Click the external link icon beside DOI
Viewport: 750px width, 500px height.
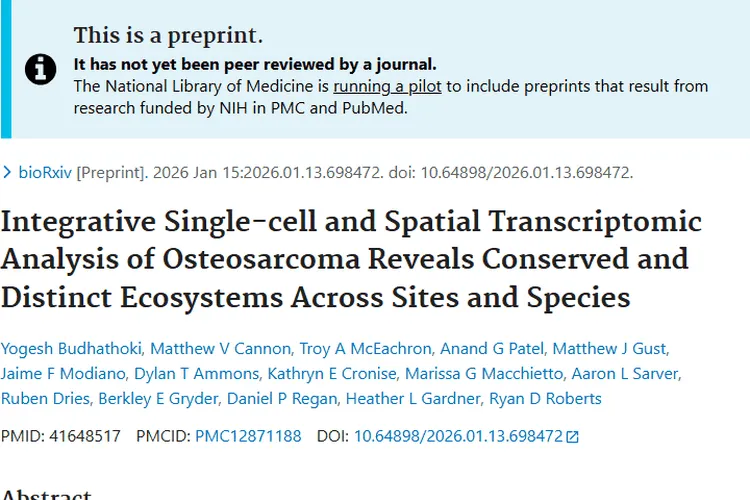tap(572, 437)
